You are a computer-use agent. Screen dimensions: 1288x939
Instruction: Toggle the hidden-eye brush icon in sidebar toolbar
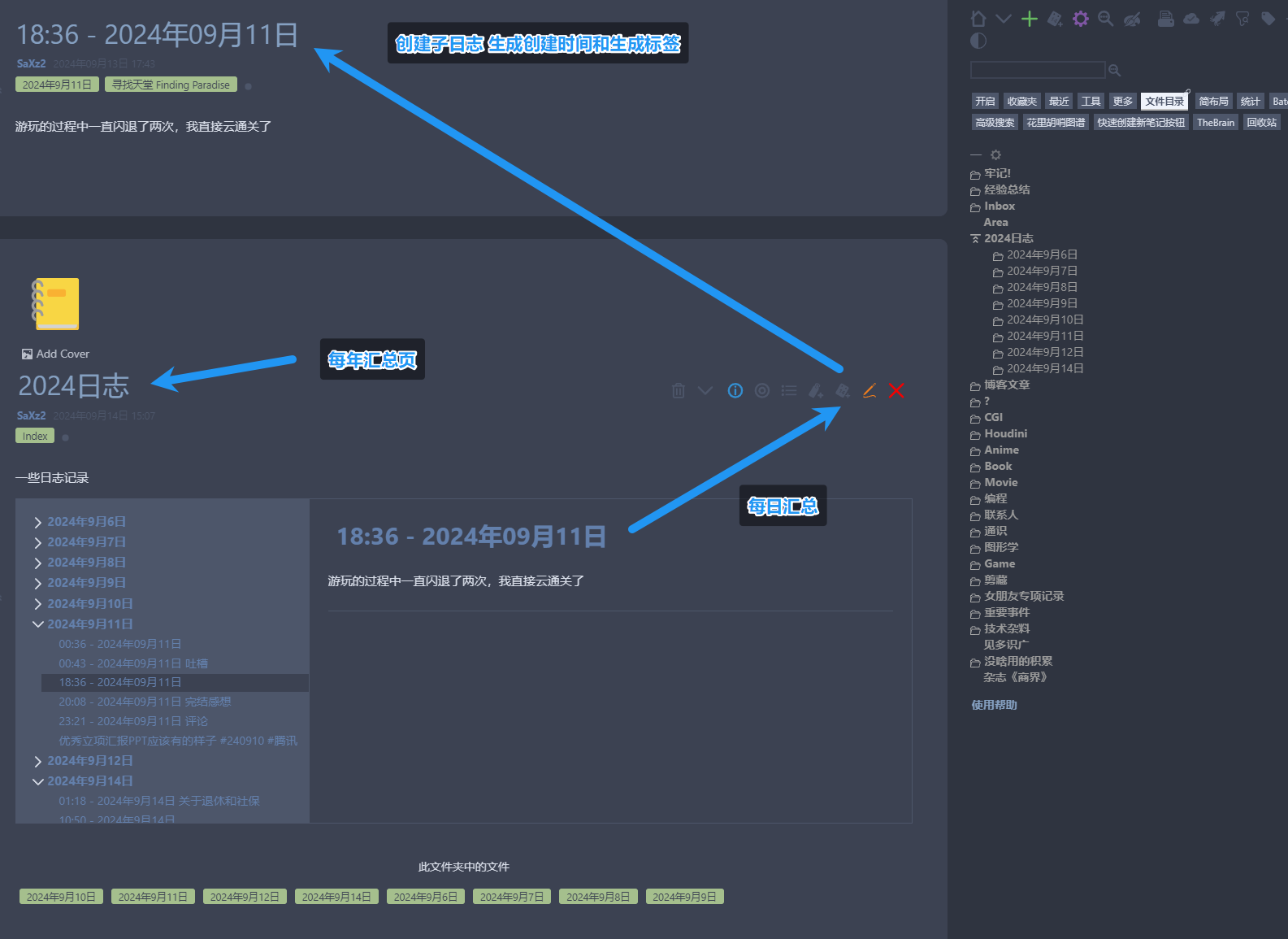click(x=1132, y=19)
